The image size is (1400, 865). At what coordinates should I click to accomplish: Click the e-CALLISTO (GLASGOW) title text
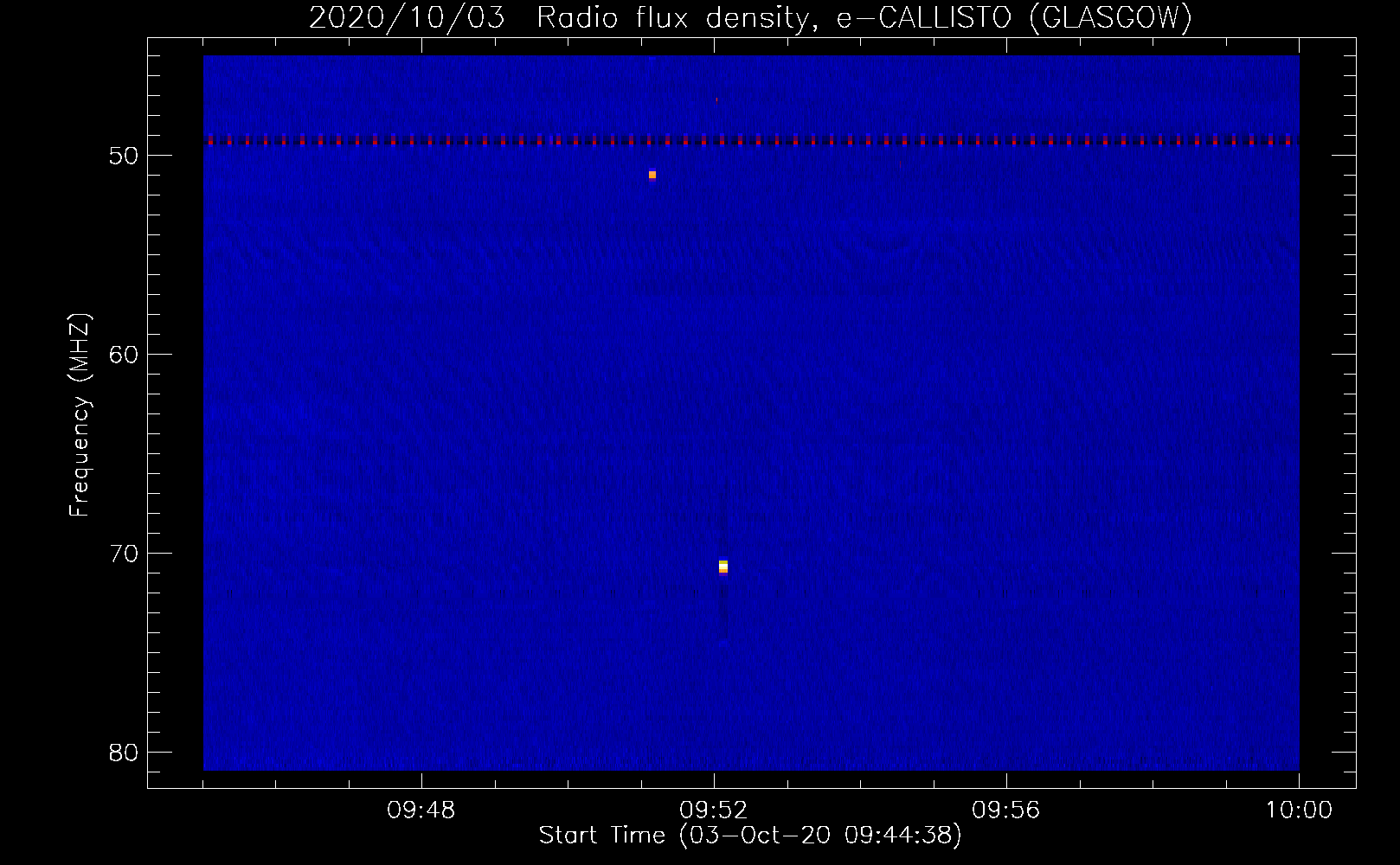1014,17
